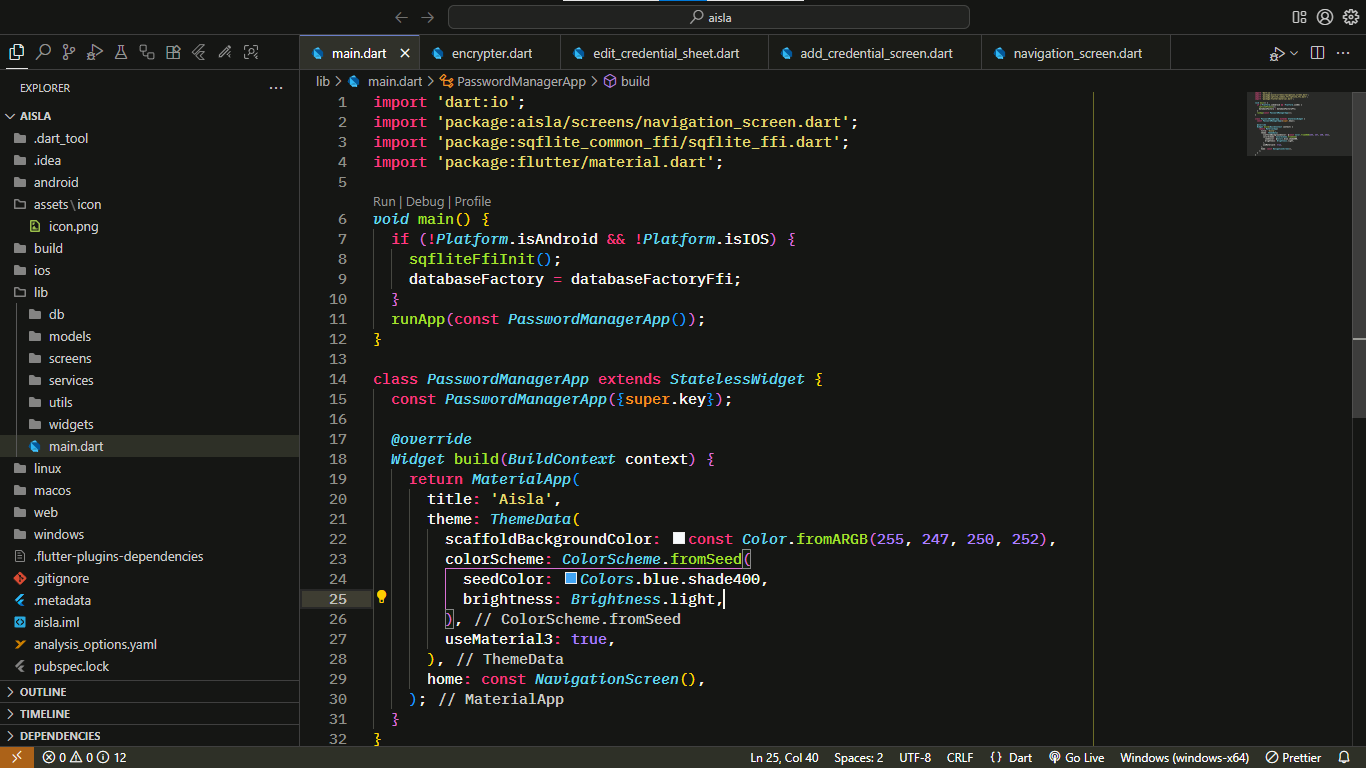
Task: Open the Extensions view icon
Action: 173,52
